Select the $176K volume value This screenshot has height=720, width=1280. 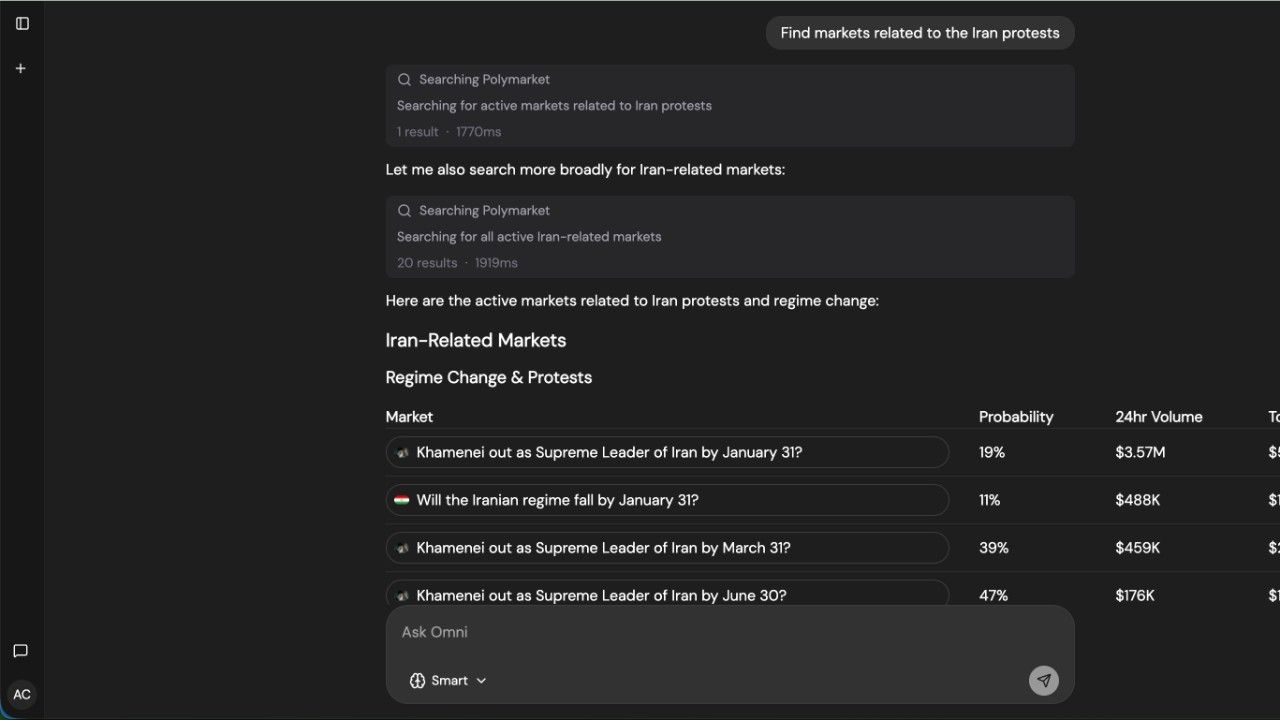(x=1135, y=595)
